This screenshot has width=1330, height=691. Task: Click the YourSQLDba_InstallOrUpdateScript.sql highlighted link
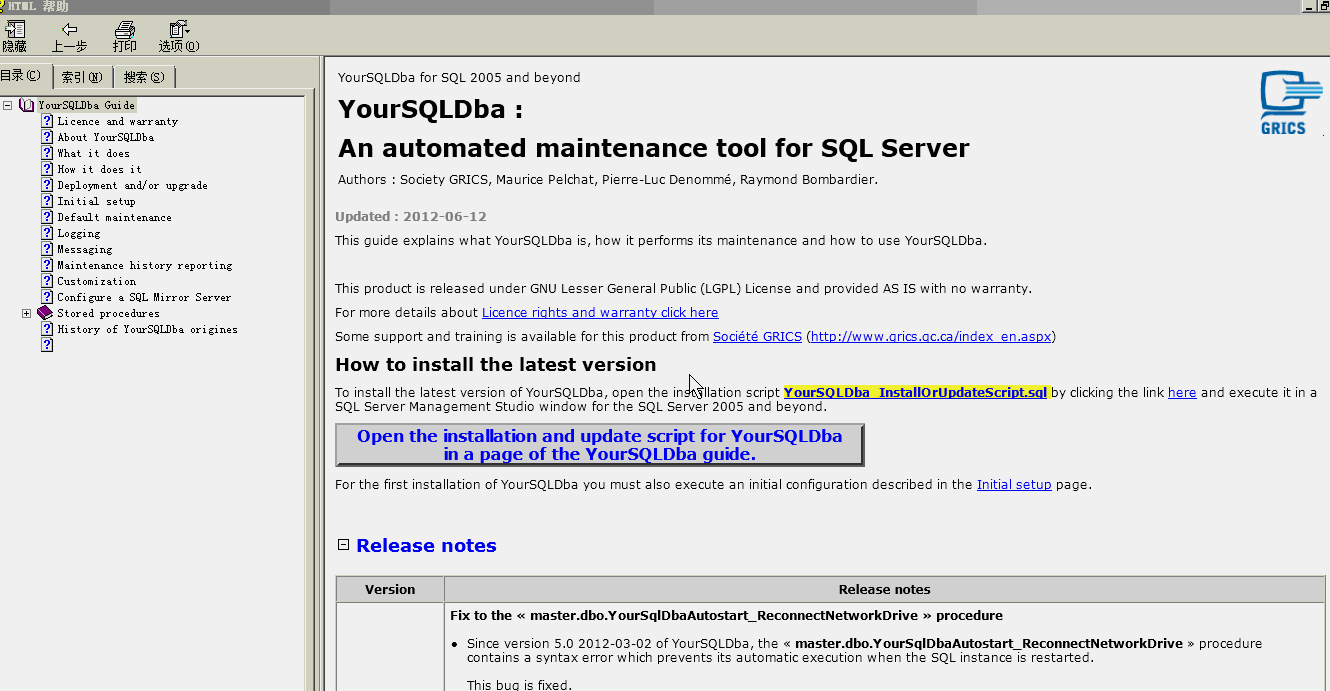[x=915, y=392]
